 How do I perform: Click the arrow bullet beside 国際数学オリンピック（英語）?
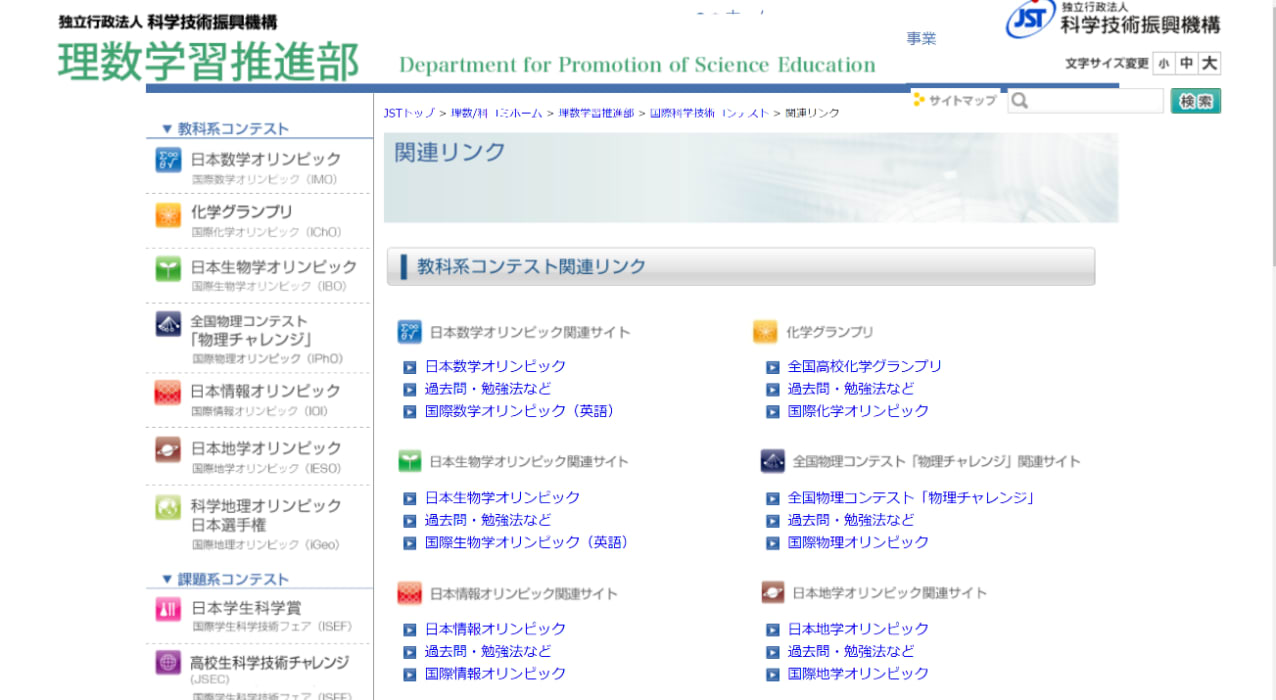[x=410, y=411]
